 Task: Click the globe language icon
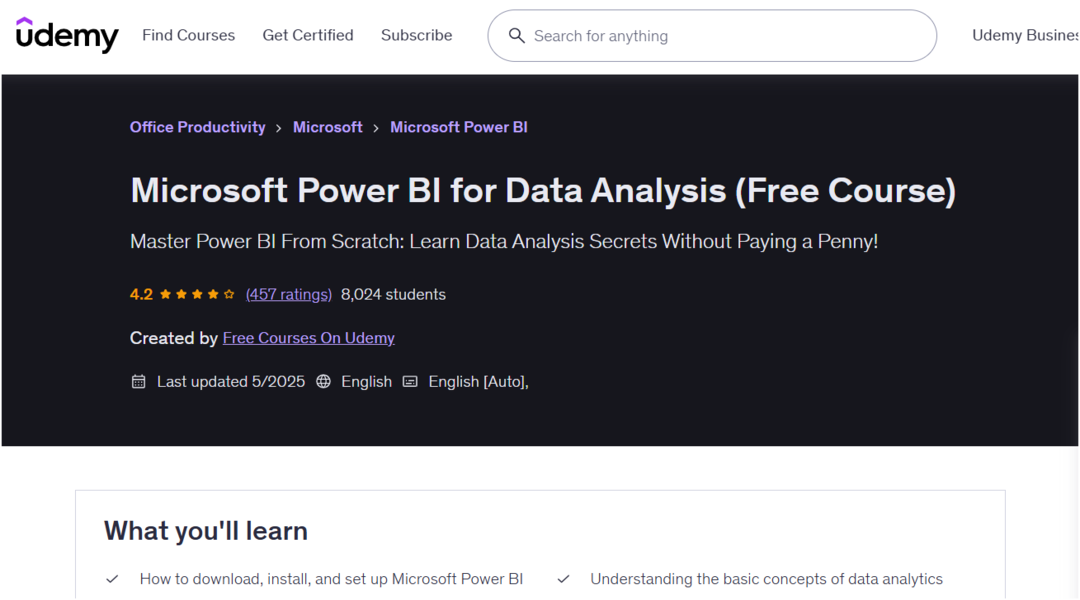[323, 381]
